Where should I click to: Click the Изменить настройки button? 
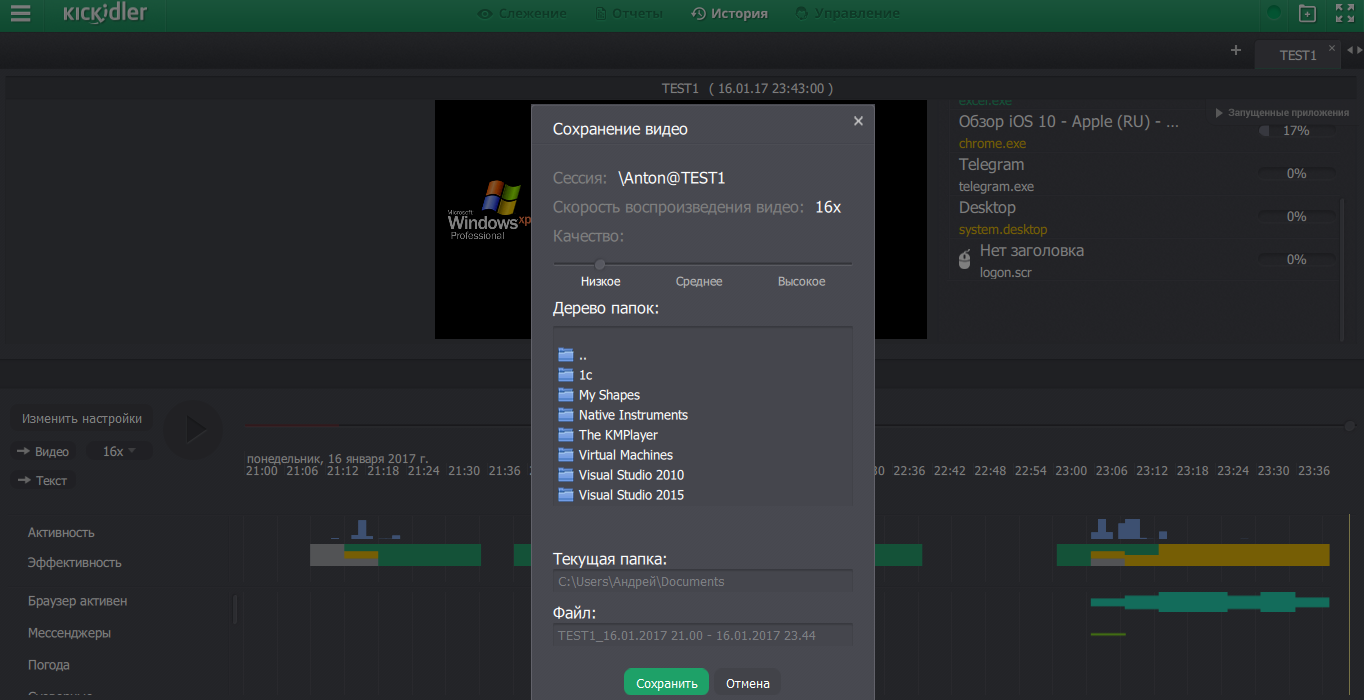pos(82,419)
